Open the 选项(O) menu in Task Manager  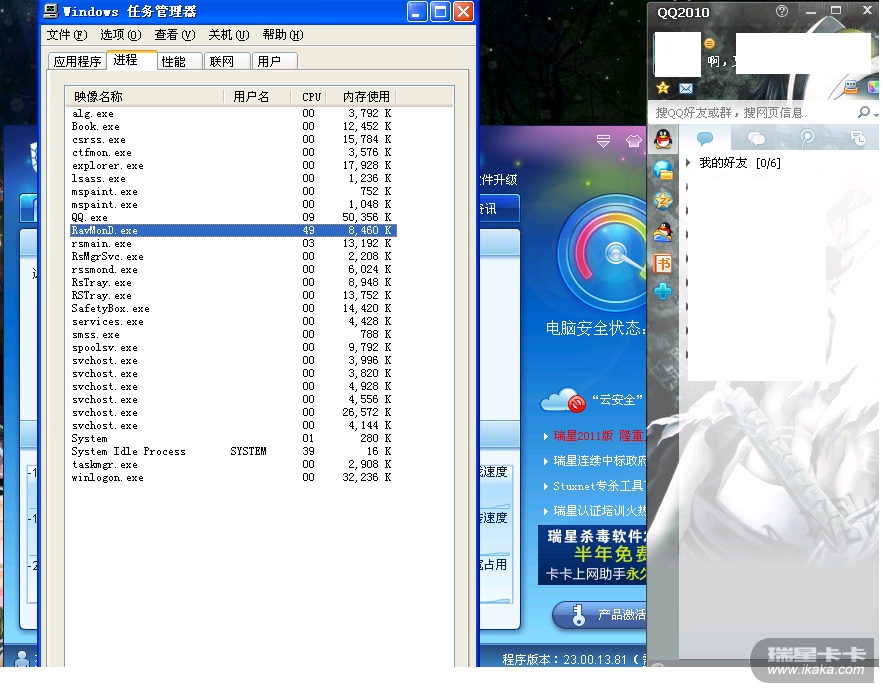(x=121, y=35)
